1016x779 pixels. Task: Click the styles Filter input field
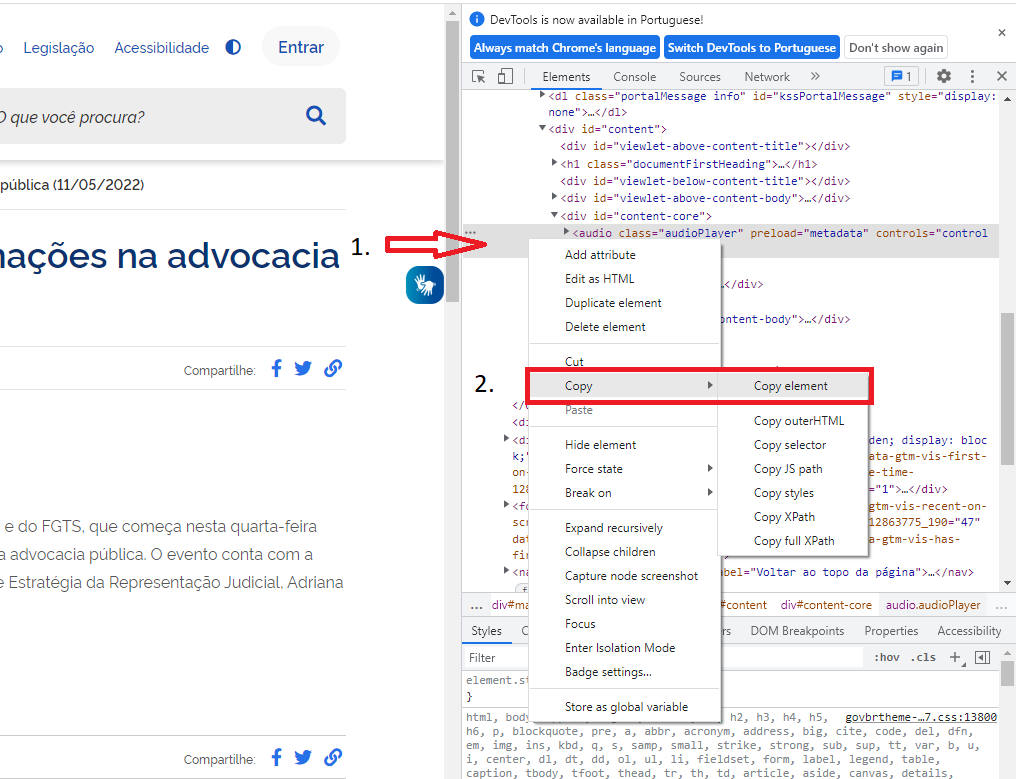(494, 657)
